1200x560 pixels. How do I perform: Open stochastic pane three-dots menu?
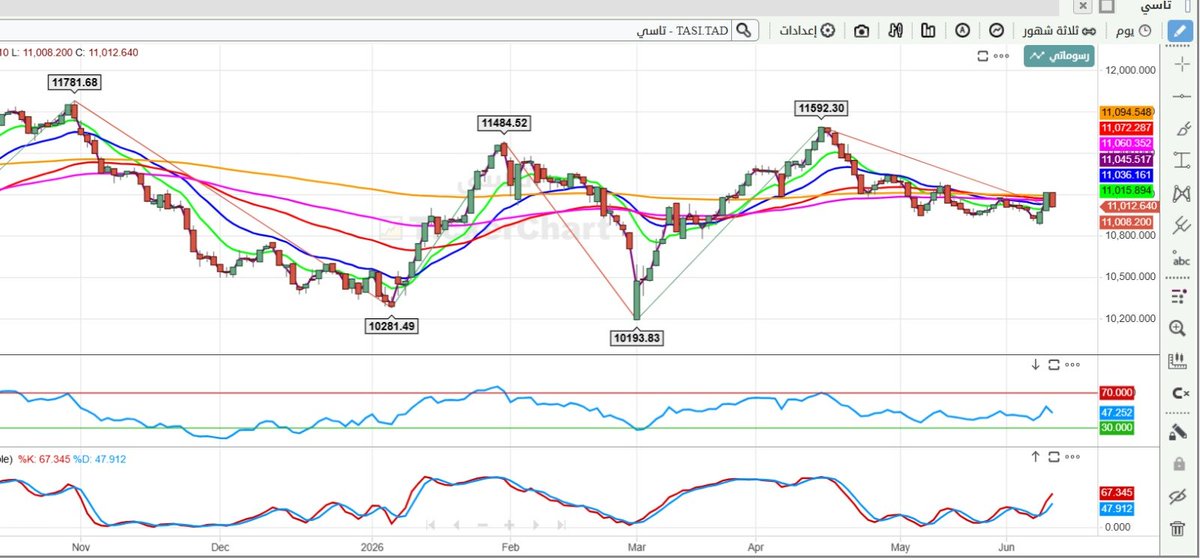click(x=1072, y=457)
